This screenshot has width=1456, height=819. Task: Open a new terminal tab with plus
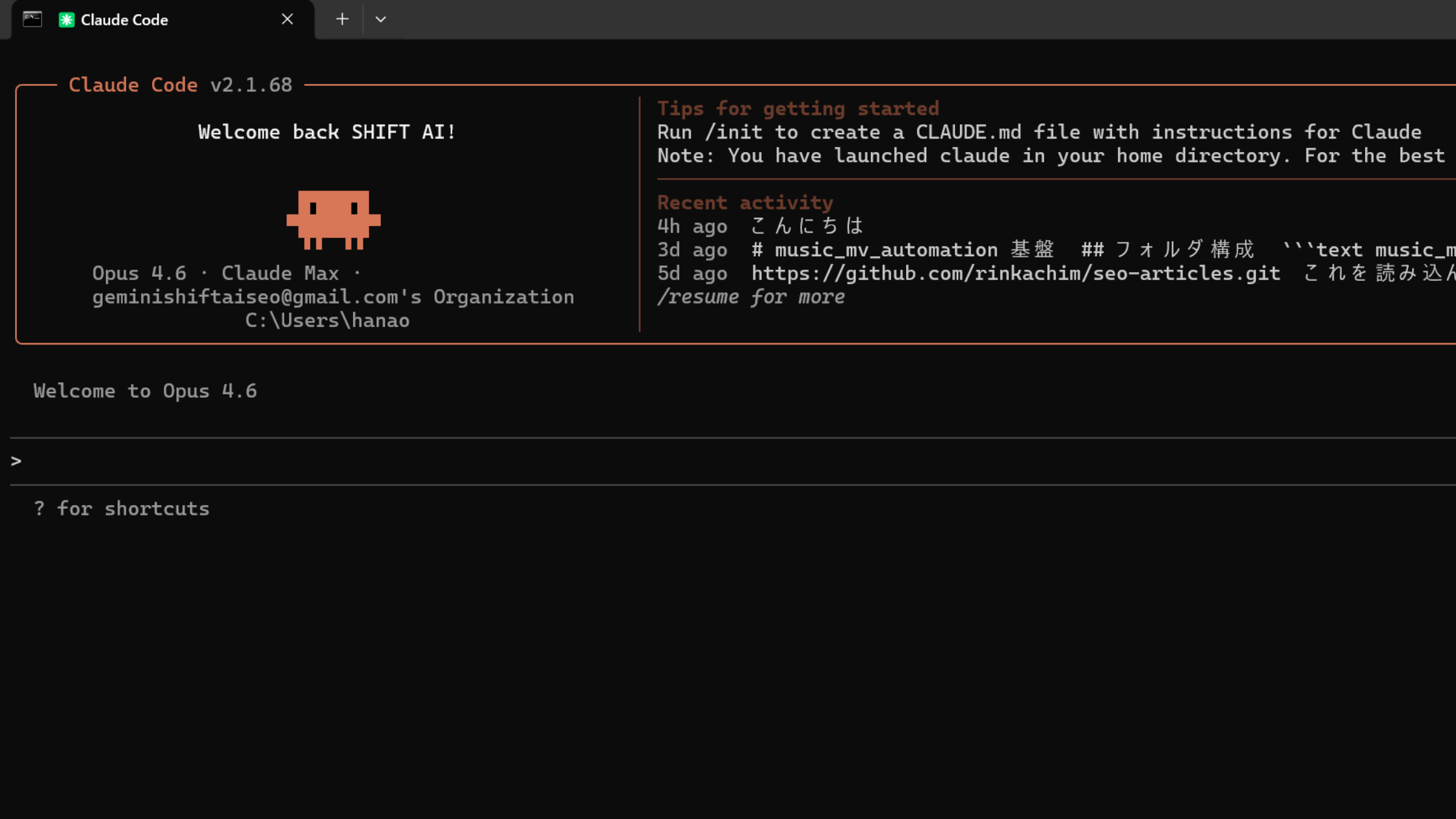[x=342, y=19]
